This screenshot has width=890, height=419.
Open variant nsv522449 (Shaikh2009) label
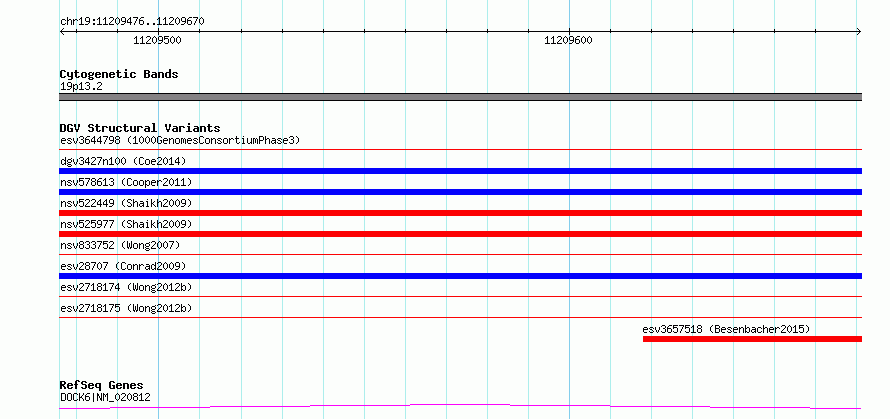pyautogui.click(x=126, y=203)
